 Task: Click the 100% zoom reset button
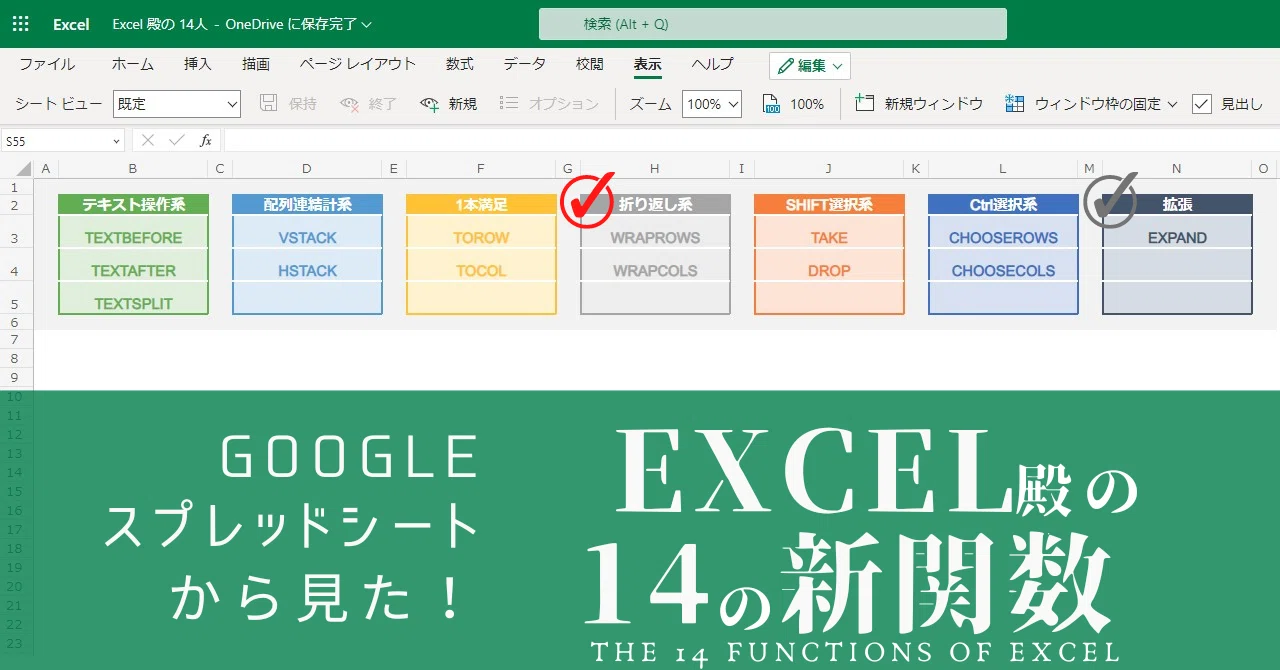click(793, 104)
